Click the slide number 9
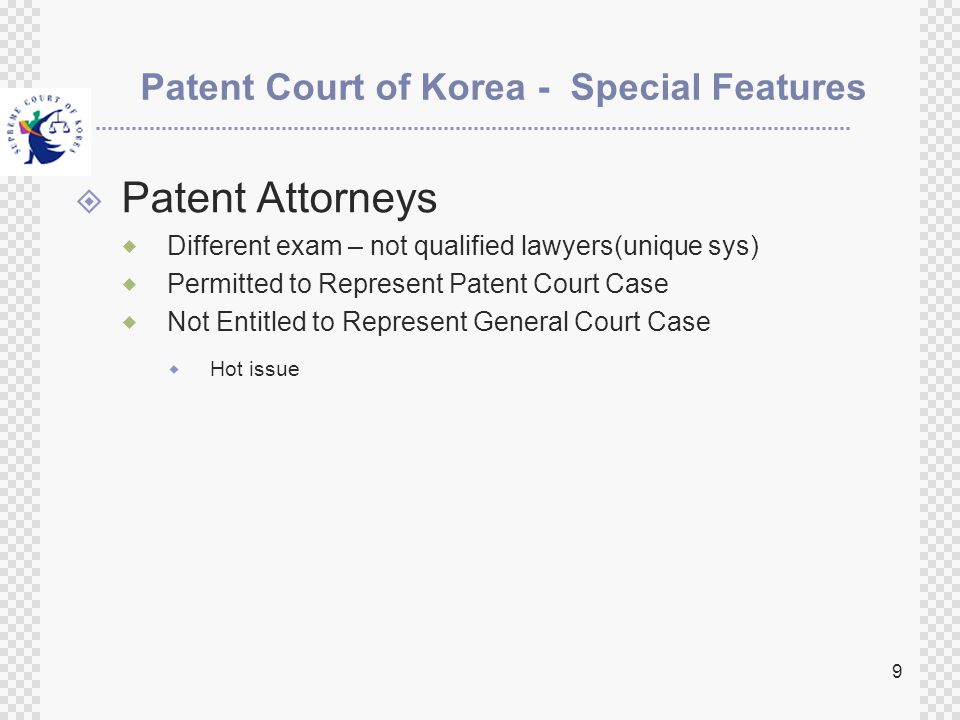960x720 pixels. tap(897, 672)
